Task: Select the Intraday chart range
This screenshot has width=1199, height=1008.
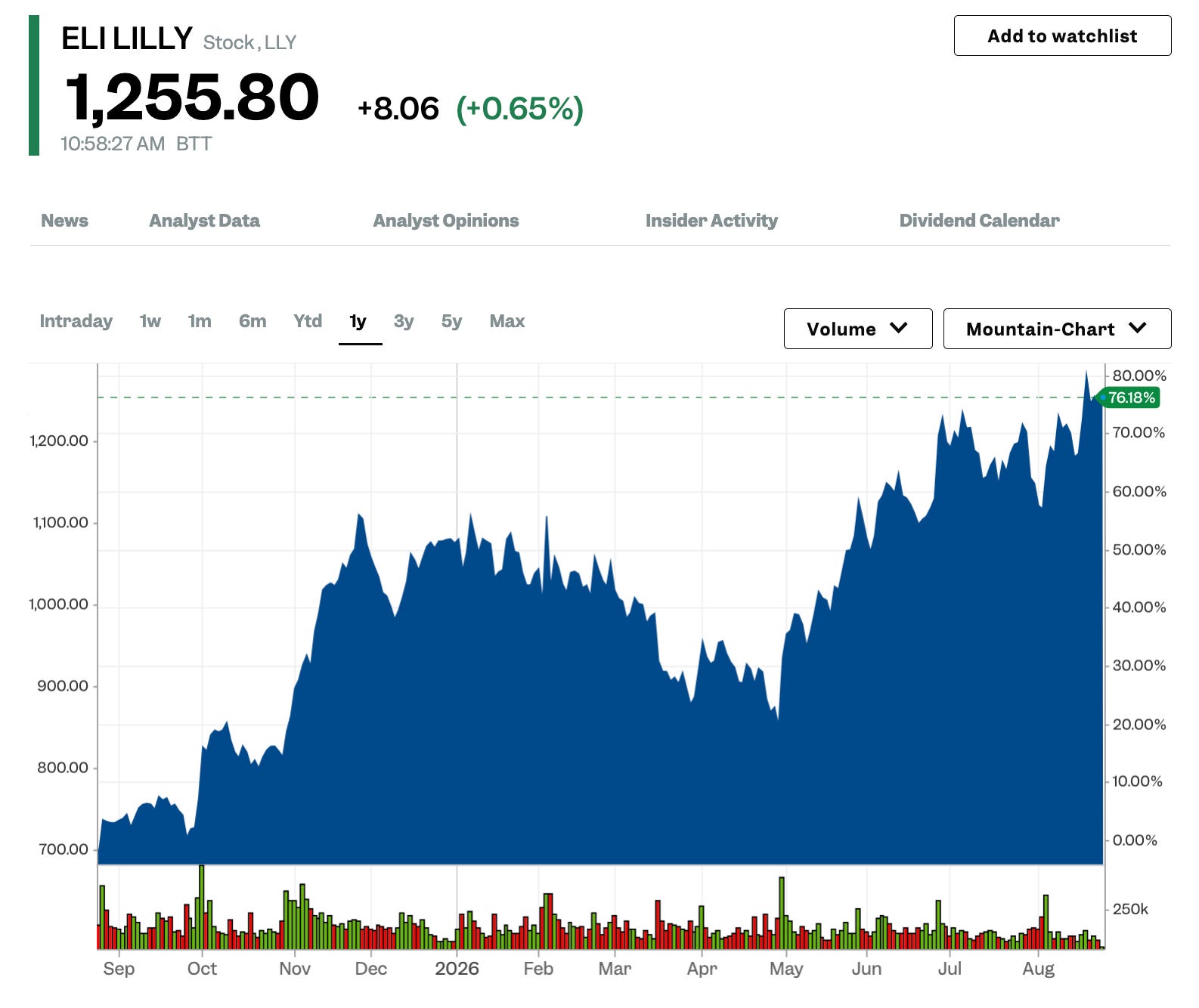Action: [76, 321]
